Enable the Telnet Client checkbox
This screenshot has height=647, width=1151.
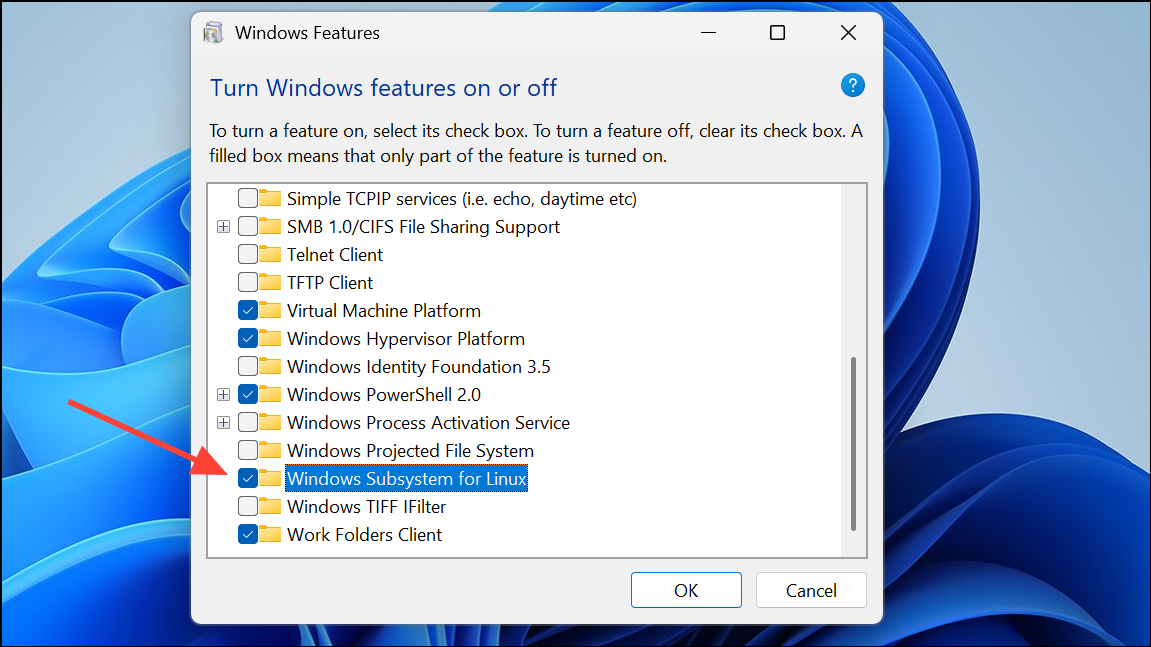point(247,254)
